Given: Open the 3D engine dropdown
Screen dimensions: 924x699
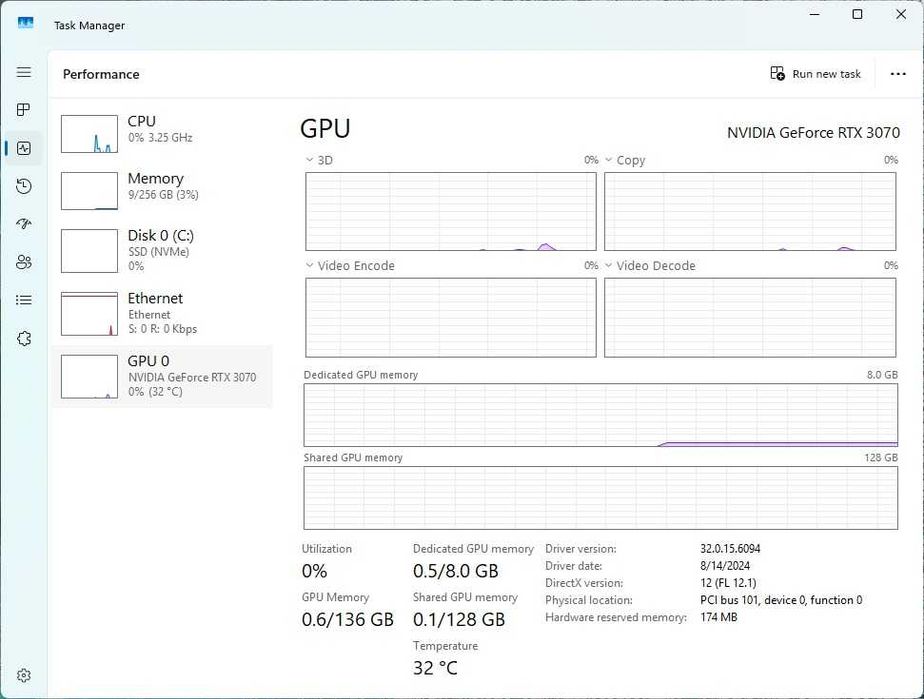Looking at the screenshot, I should (x=319, y=160).
